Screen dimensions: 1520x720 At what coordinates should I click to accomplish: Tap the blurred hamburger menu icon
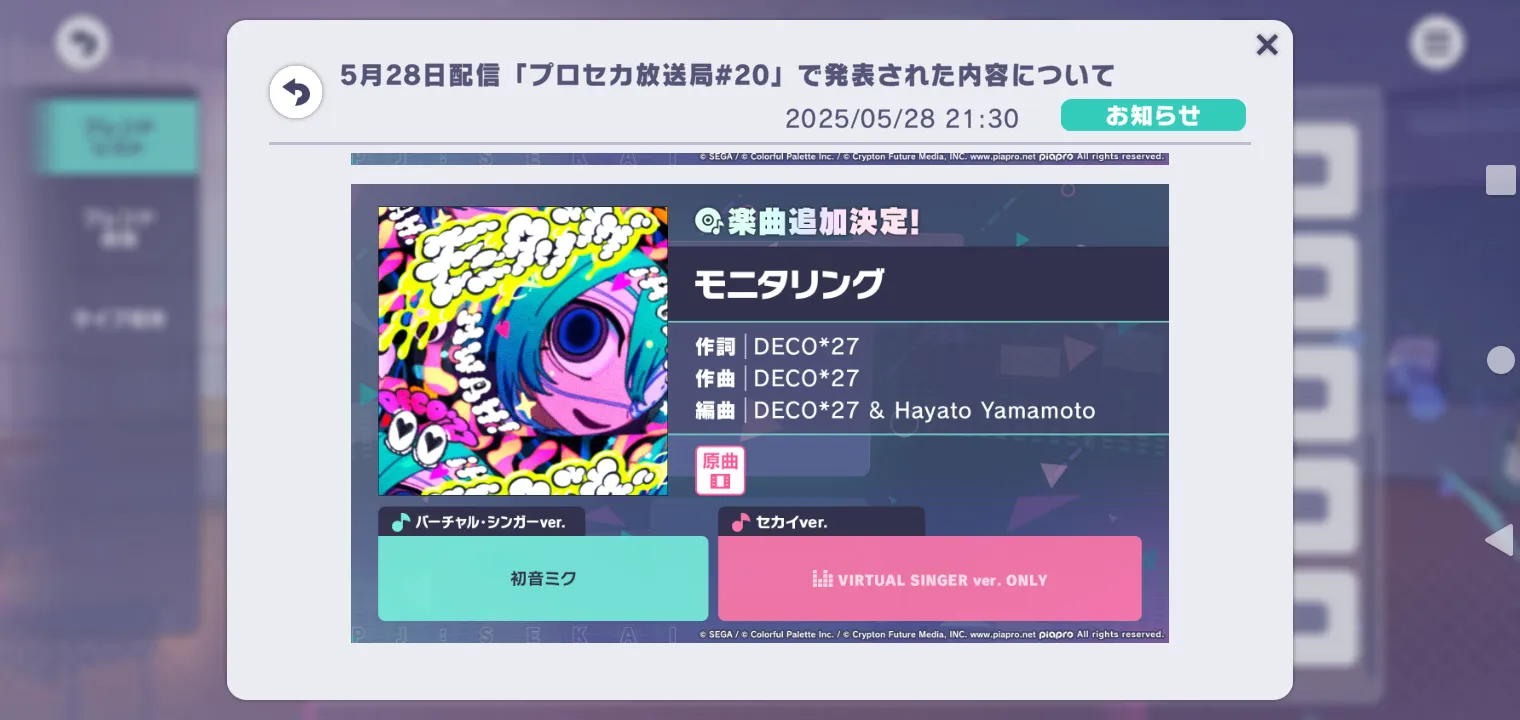(x=1437, y=43)
